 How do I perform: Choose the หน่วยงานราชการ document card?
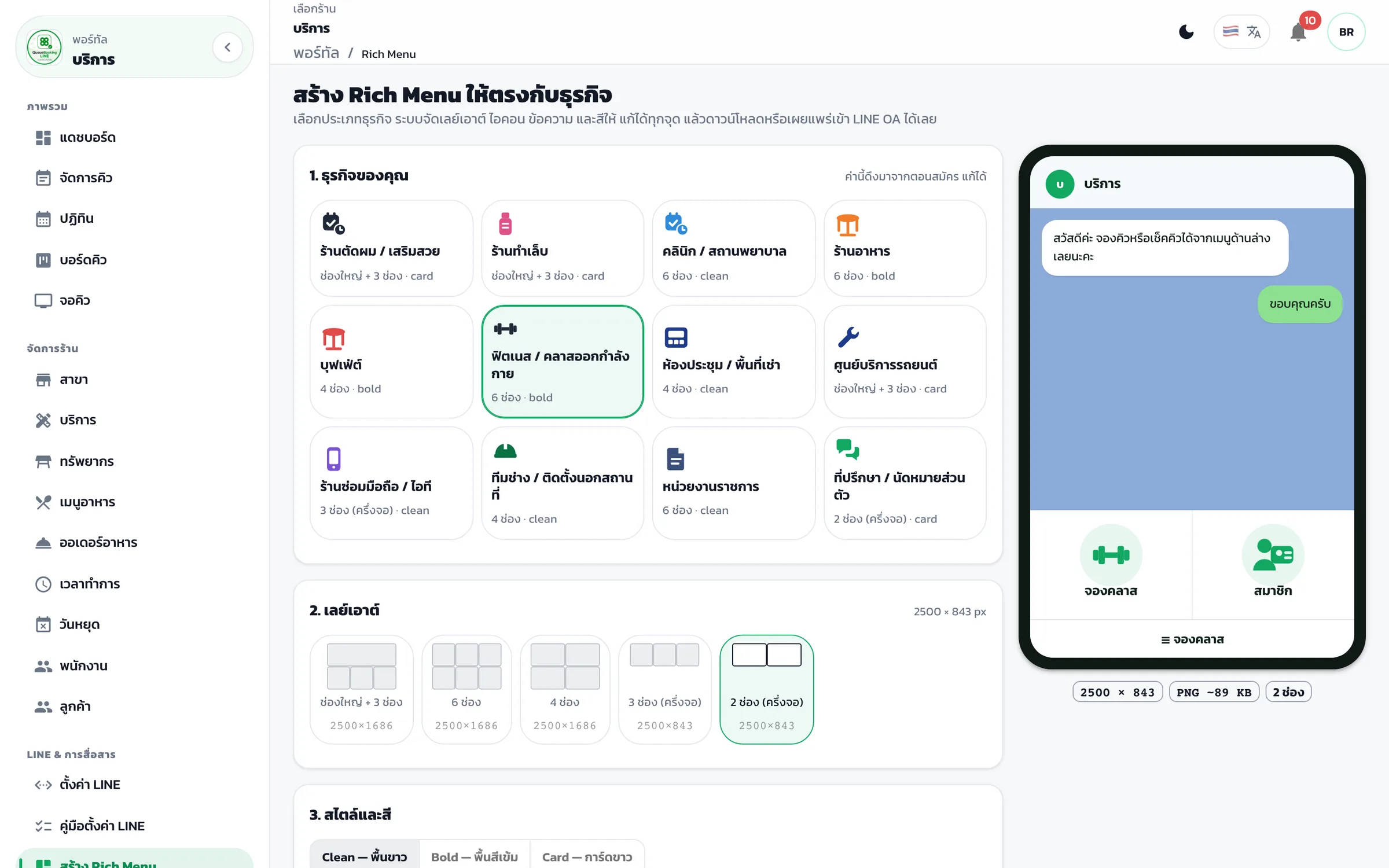click(x=734, y=483)
